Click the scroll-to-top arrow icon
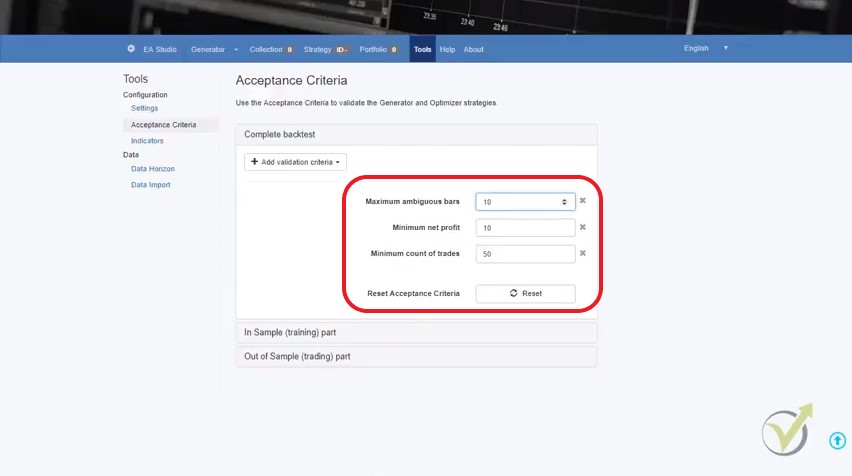 pos(837,440)
